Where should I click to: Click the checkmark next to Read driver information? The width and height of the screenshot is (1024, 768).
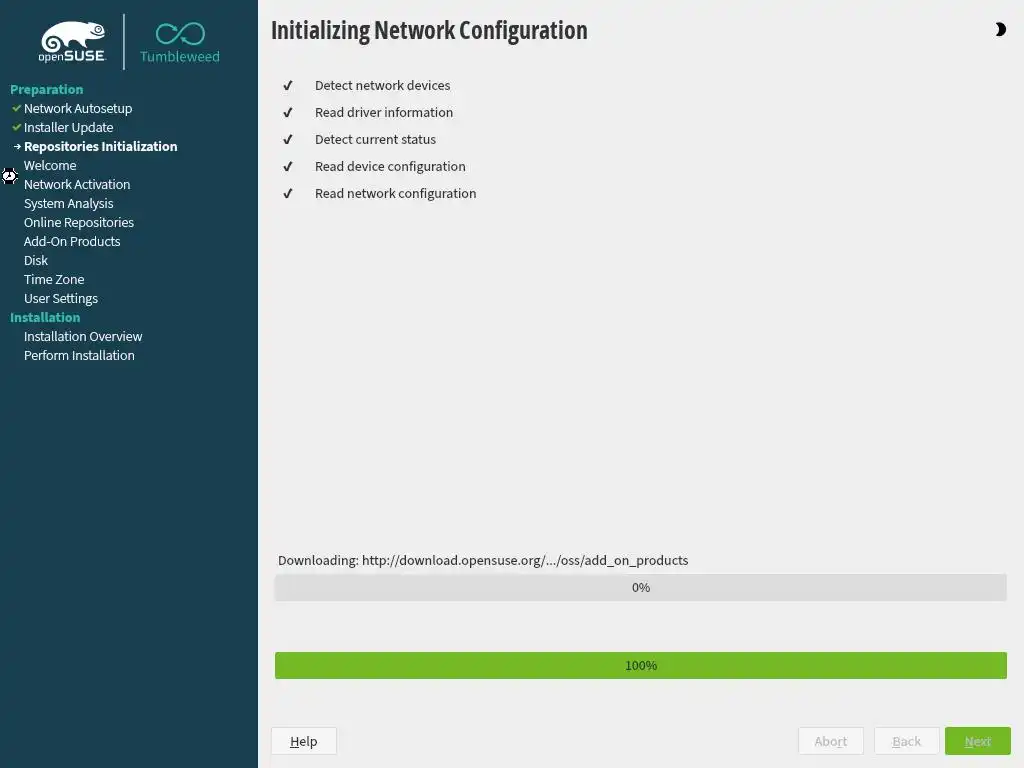(288, 113)
